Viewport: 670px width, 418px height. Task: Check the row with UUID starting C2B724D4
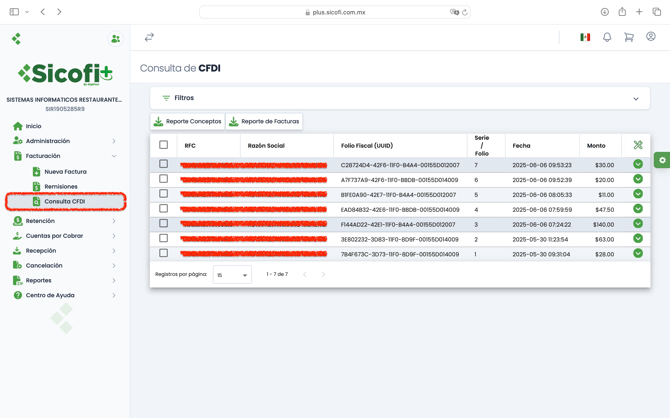[163, 164]
